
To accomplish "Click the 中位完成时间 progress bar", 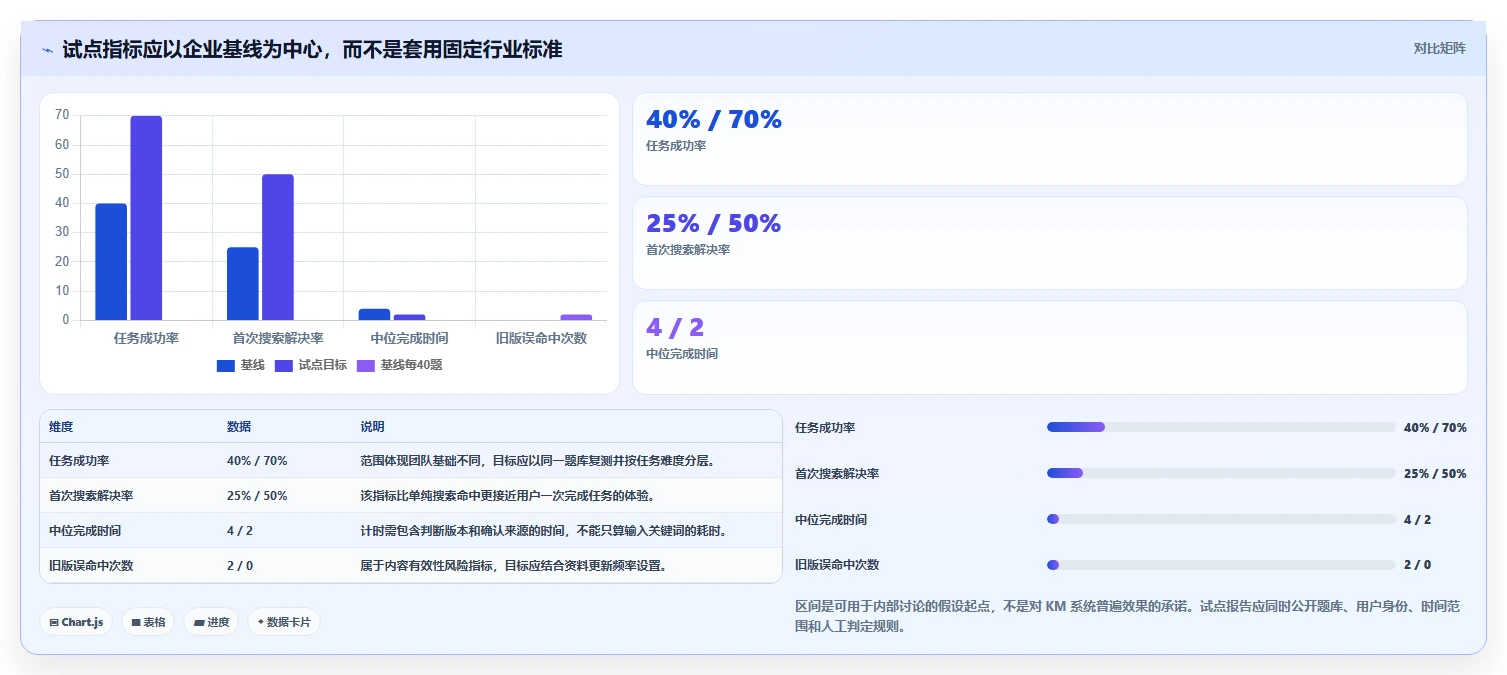I will tap(1221, 519).
